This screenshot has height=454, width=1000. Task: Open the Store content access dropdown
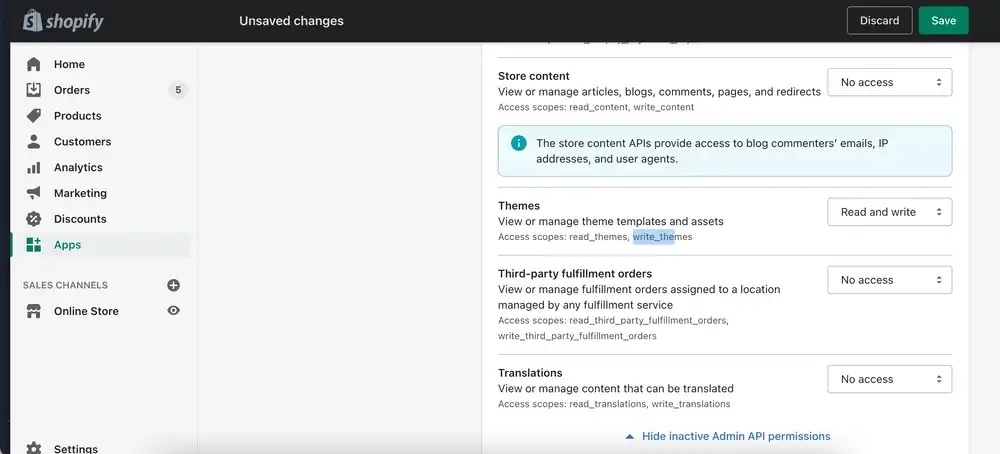tap(889, 82)
